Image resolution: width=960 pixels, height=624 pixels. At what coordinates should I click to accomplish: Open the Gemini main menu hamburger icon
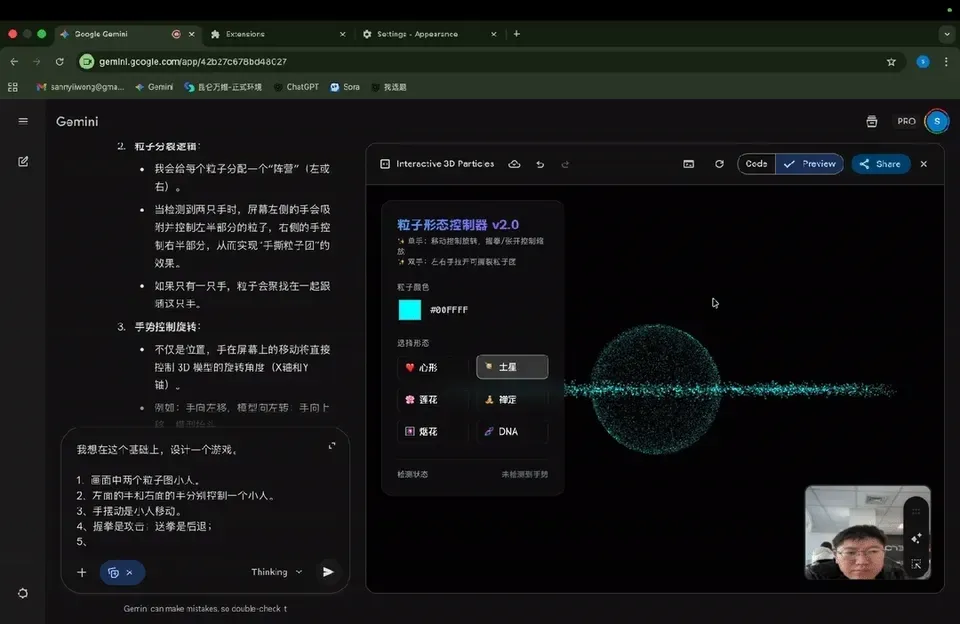click(x=23, y=121)
